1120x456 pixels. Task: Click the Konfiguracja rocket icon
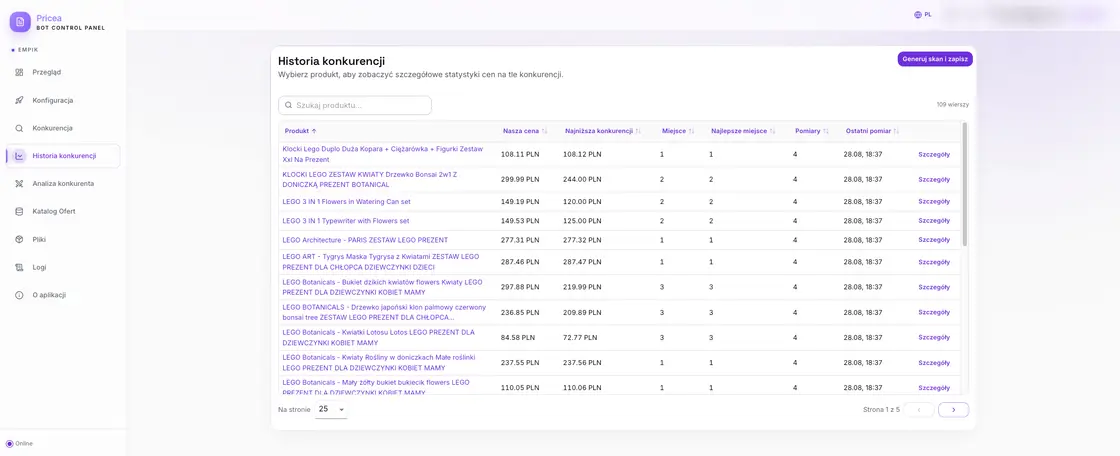point(19,100)
